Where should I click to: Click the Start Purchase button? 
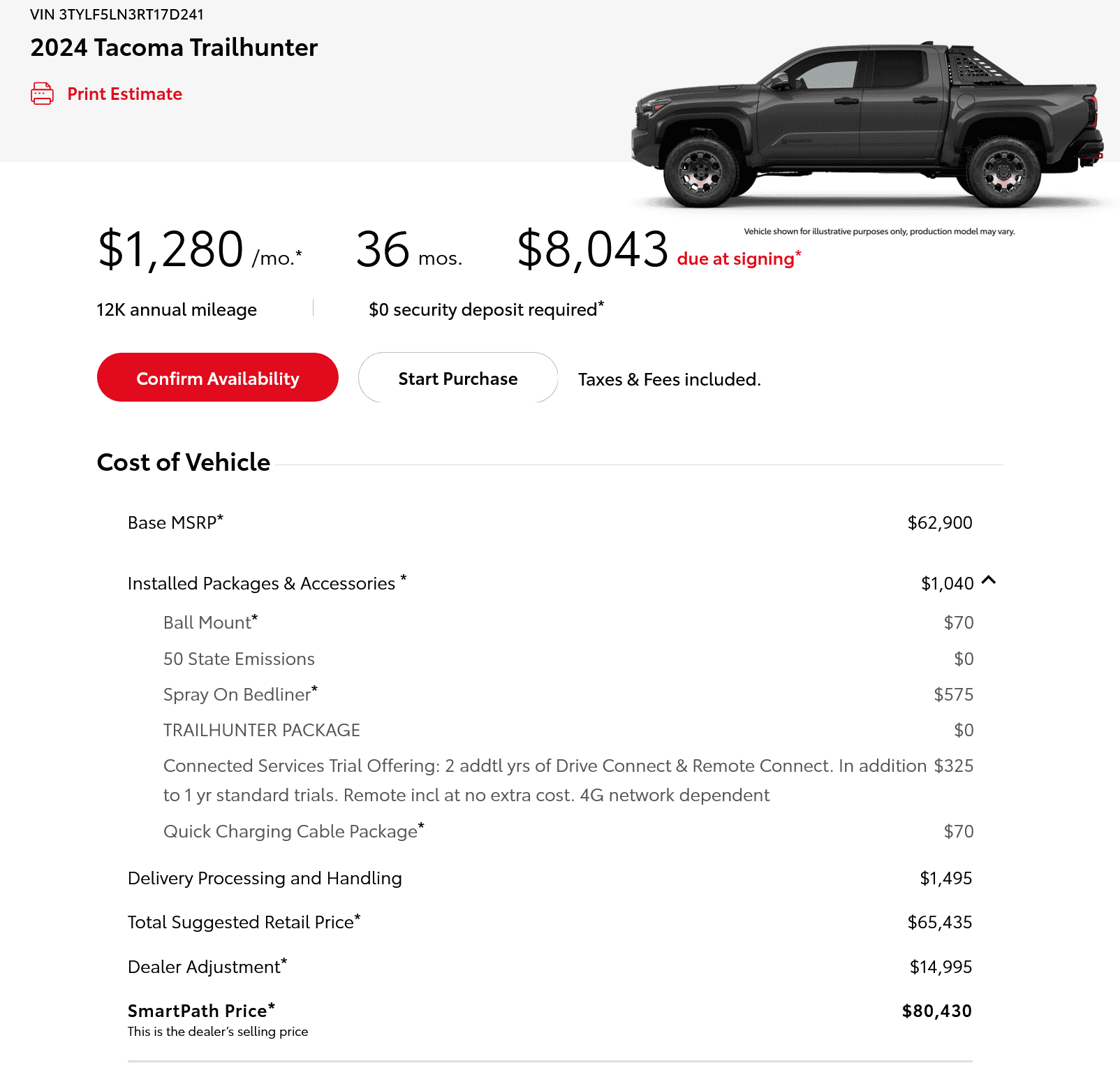(457, 379)
